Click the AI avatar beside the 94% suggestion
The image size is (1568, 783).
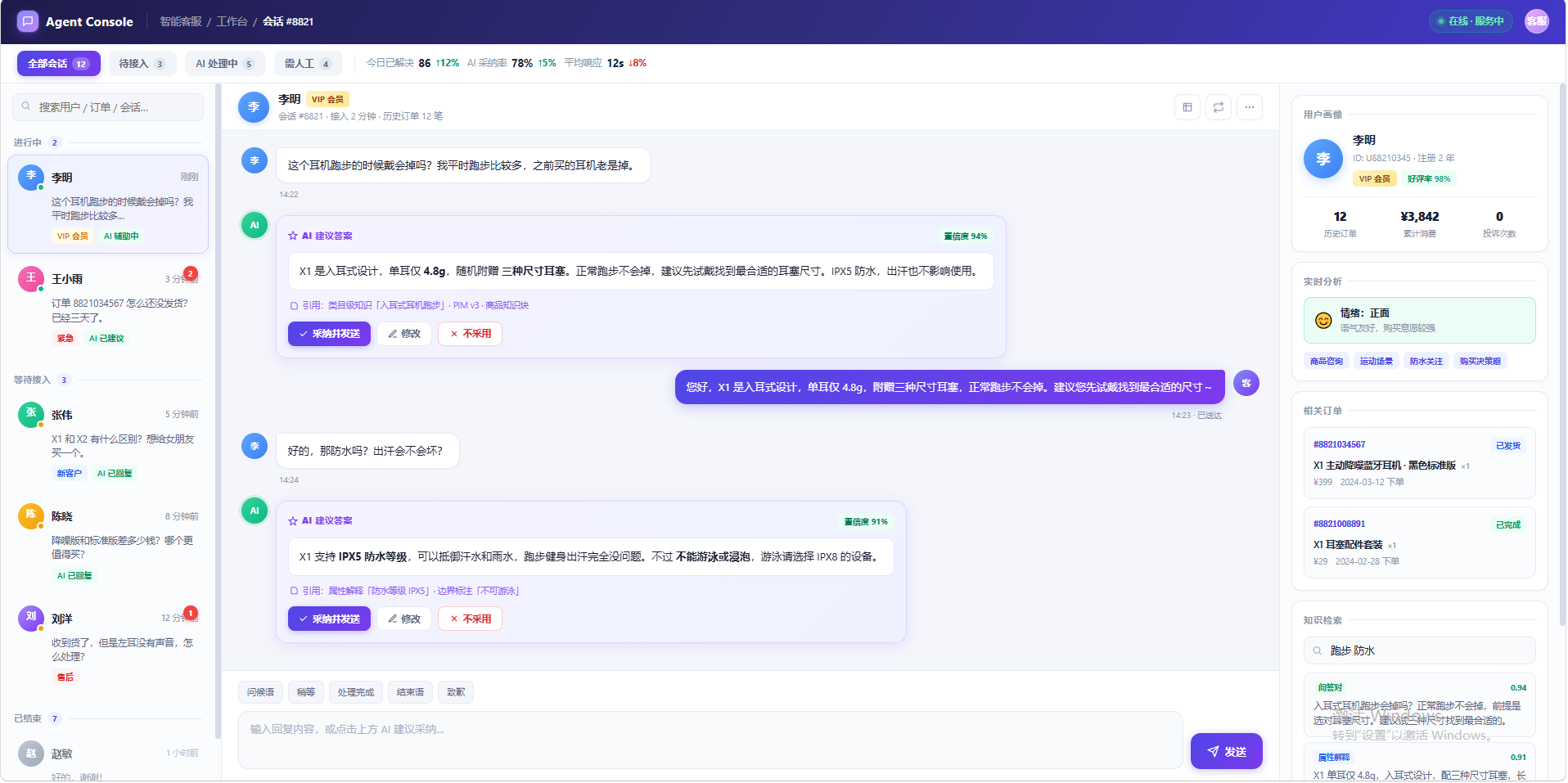pos(255,225)
